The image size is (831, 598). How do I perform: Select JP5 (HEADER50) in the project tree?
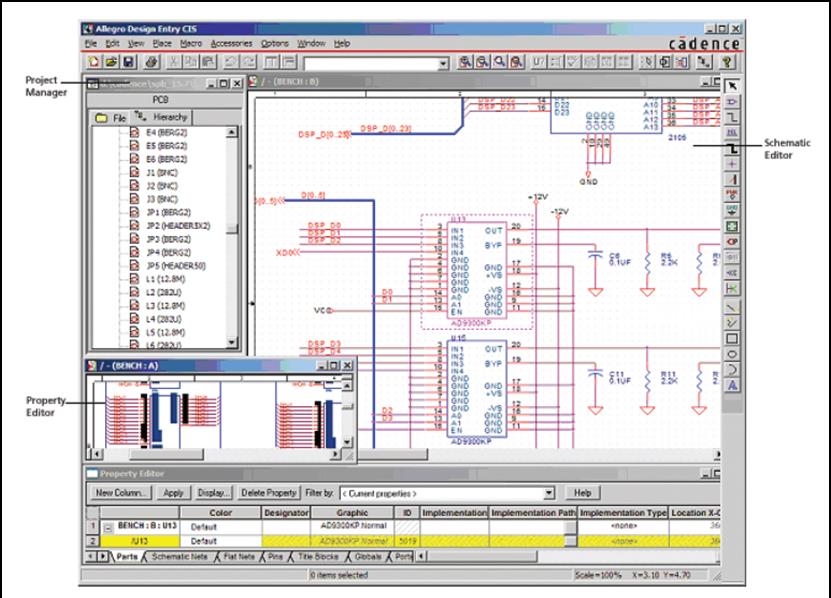[175, 266]
